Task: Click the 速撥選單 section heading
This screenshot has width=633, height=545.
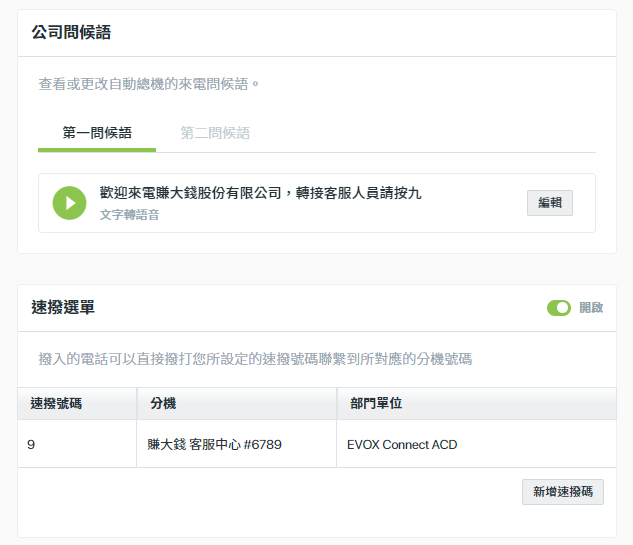Action: (x=63, y=307)
